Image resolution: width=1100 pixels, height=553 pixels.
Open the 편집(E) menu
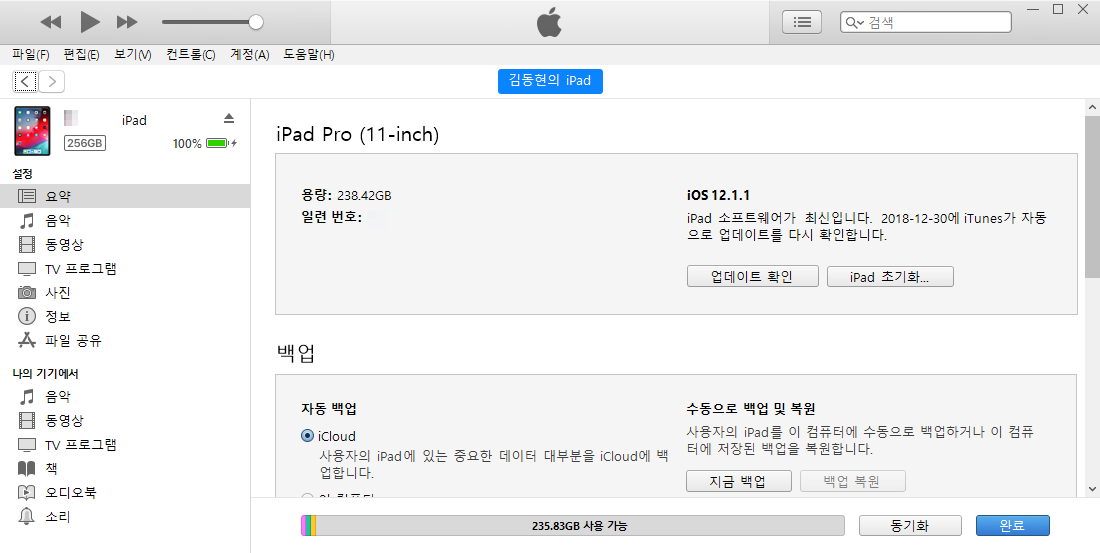pos(81,55)
